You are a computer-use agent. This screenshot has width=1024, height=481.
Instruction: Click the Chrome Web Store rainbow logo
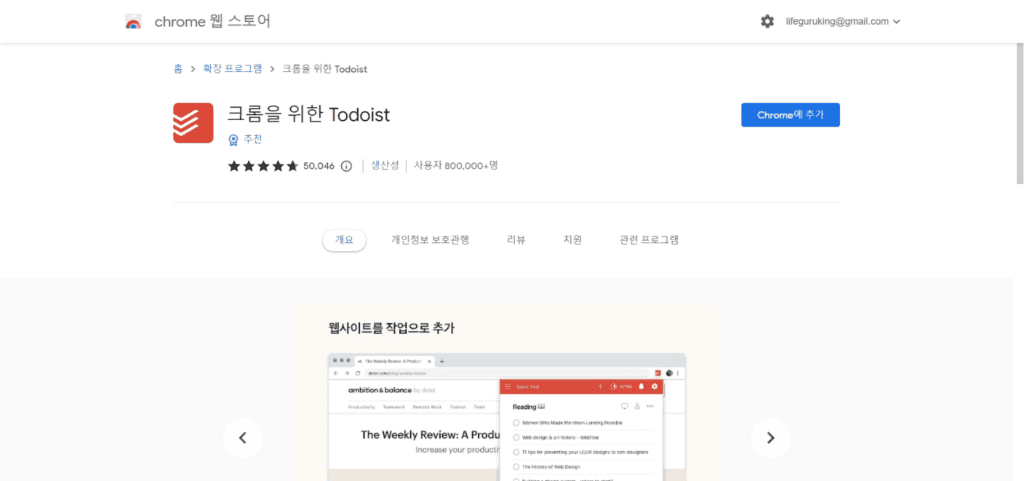(x=133, y=22)
